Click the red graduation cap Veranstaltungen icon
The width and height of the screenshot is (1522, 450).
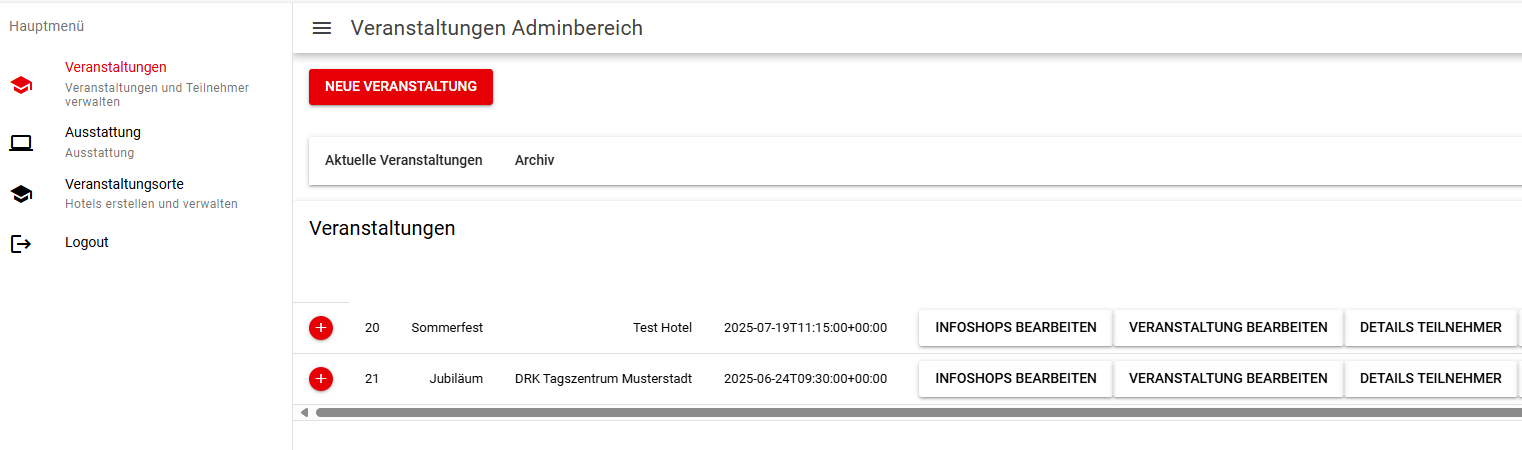(x=21, y=85)
